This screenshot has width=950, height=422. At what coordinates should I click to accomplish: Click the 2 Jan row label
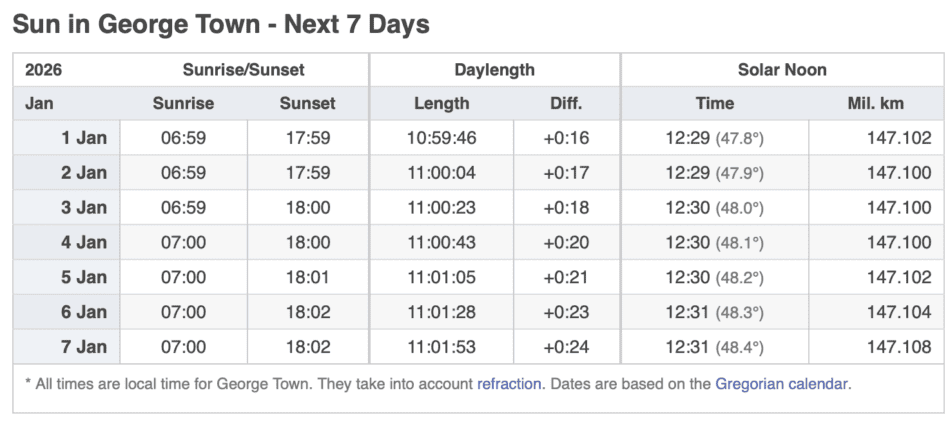click(x=83, y=173)
